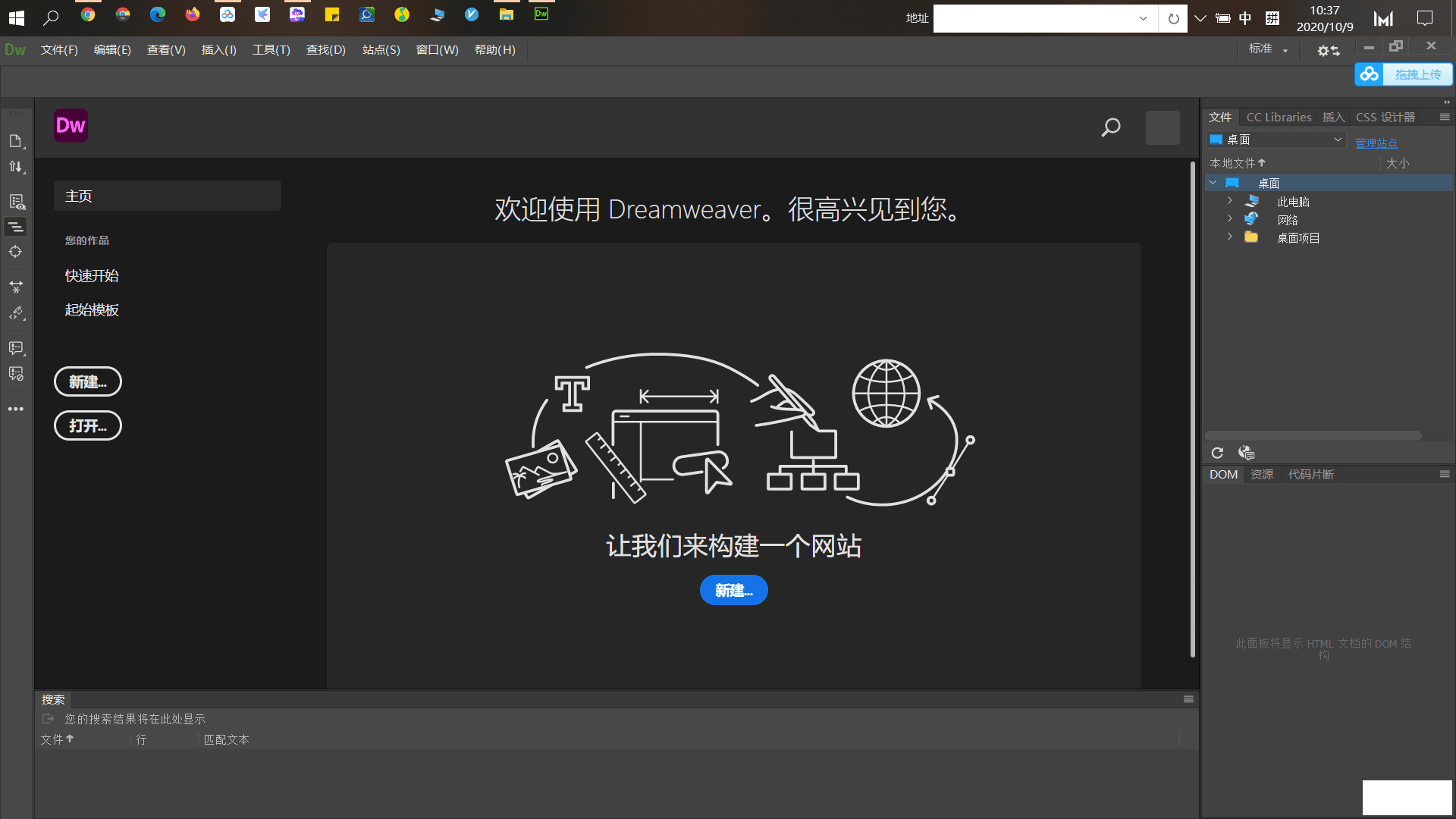
Task: Open the 插入(I) menu
Action: click(218, 50)
